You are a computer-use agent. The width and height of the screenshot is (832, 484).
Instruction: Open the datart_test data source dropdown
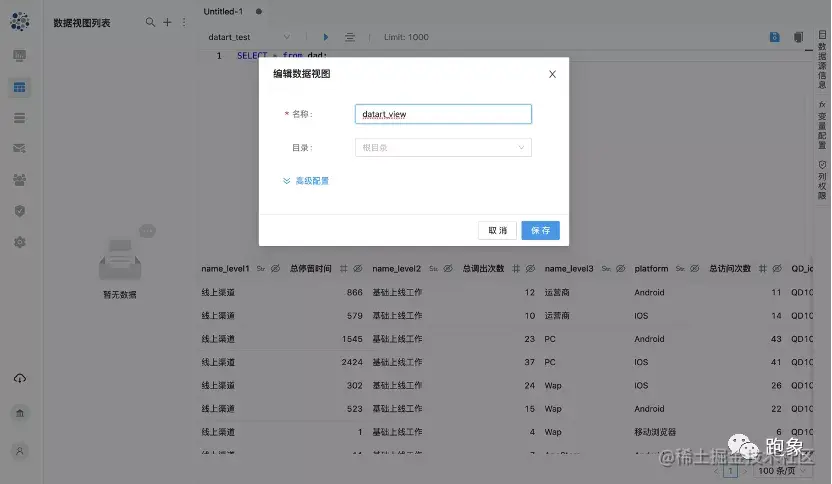pyautogui.click(x=249, y=37)
